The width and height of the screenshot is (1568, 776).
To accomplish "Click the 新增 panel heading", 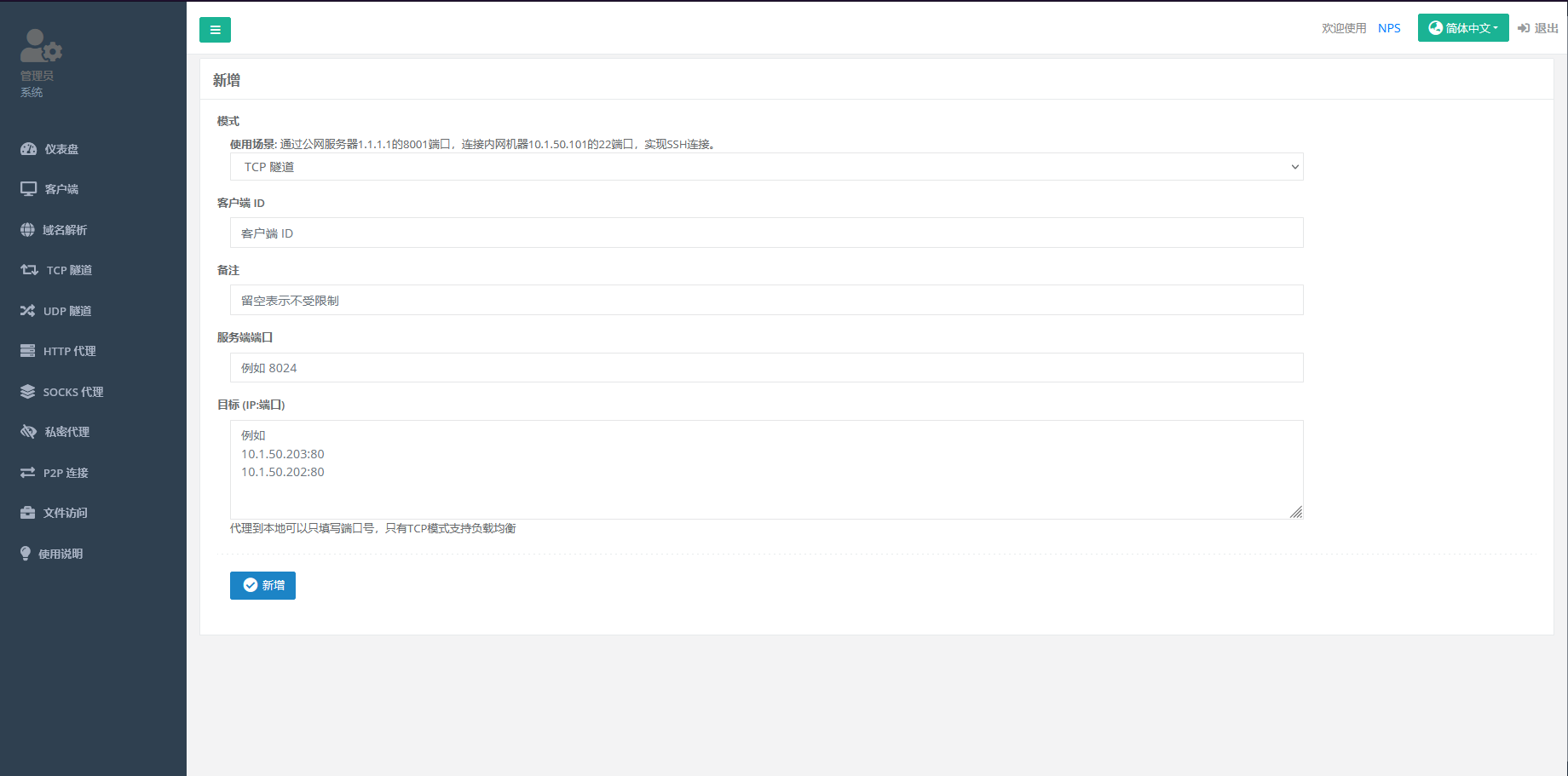I will click(227, 80).
